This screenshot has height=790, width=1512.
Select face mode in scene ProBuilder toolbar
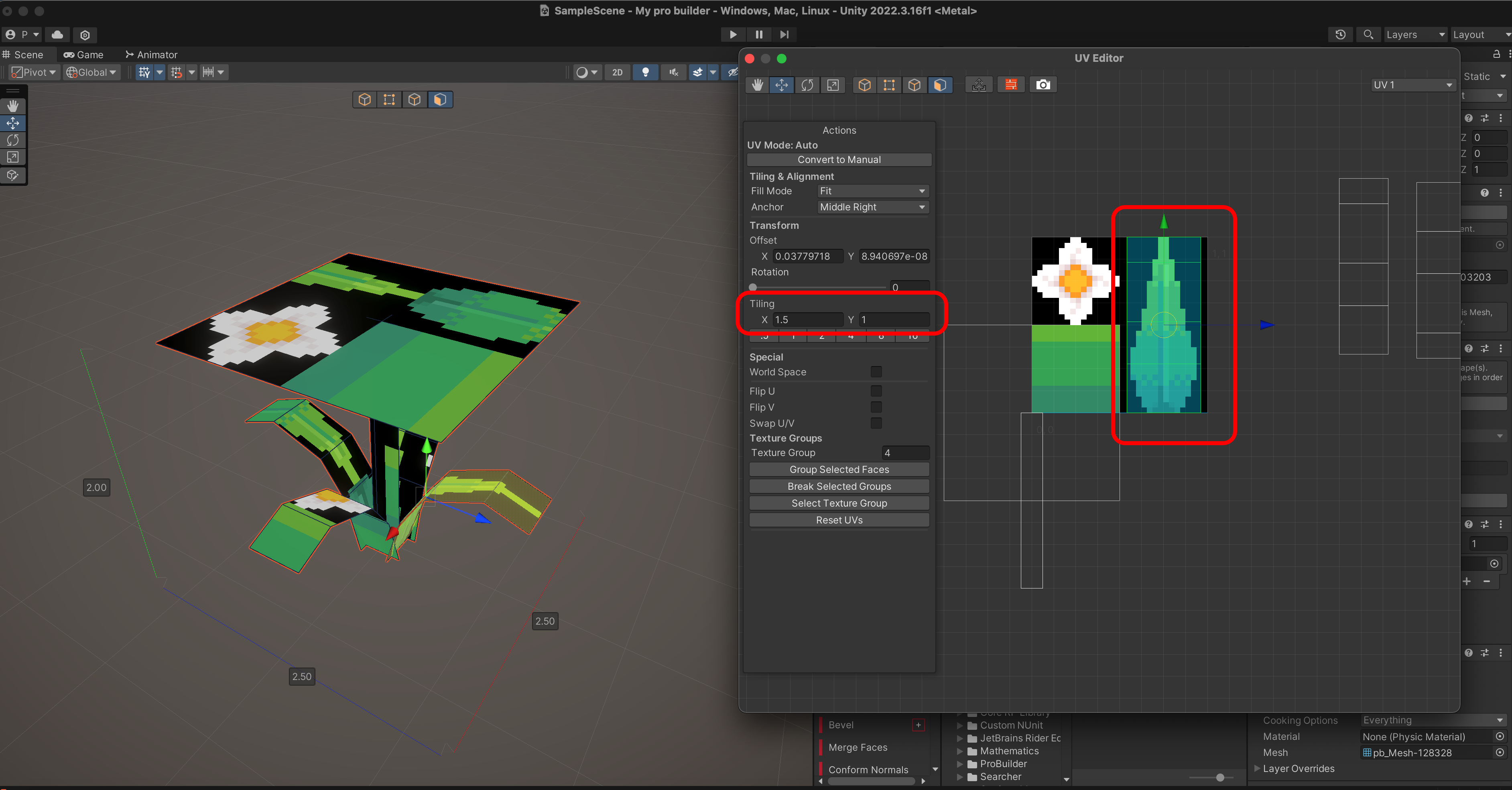(x=440, y=100)
